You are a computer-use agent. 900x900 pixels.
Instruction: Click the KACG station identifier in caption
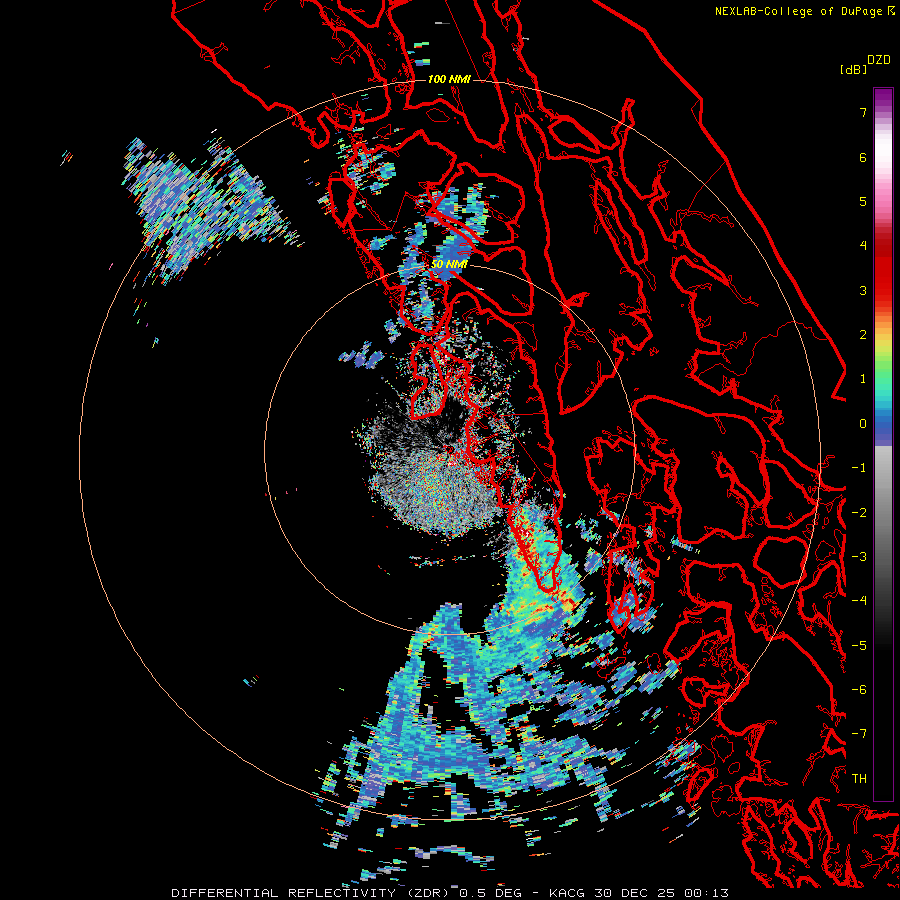click(567, 893)
